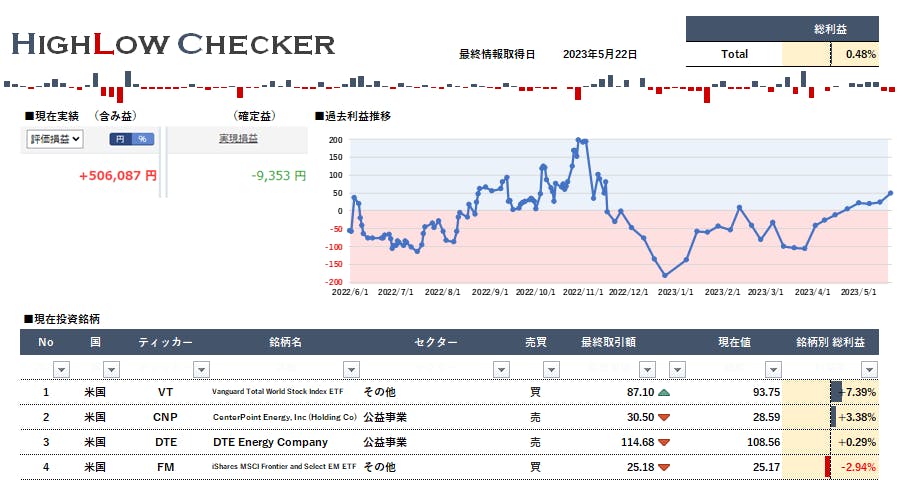The image size is (899, 480).
Task: Click the green up arrow in VT row
Action: 665,392
